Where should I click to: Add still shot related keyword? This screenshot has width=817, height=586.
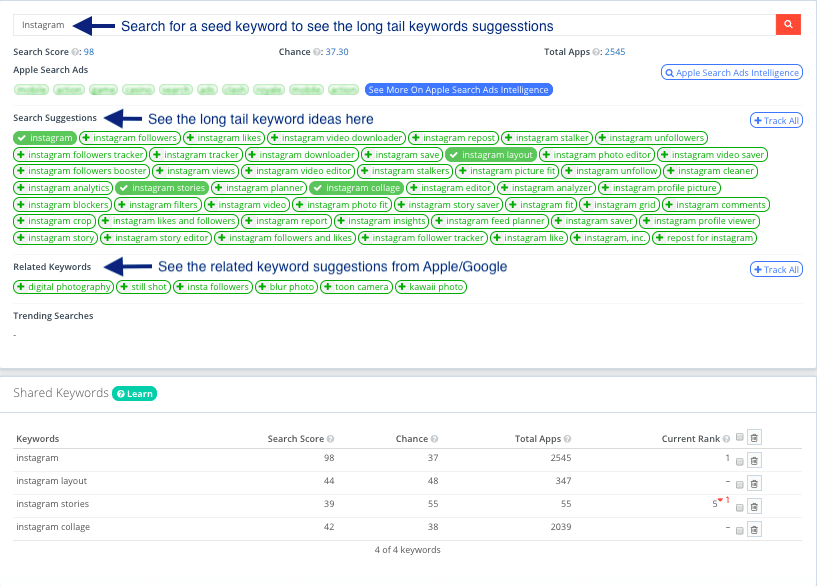click(143, 287)
